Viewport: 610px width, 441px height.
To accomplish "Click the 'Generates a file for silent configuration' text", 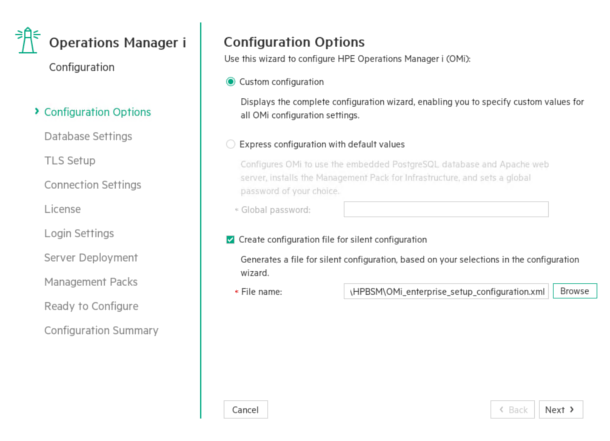I will point(410,266).
